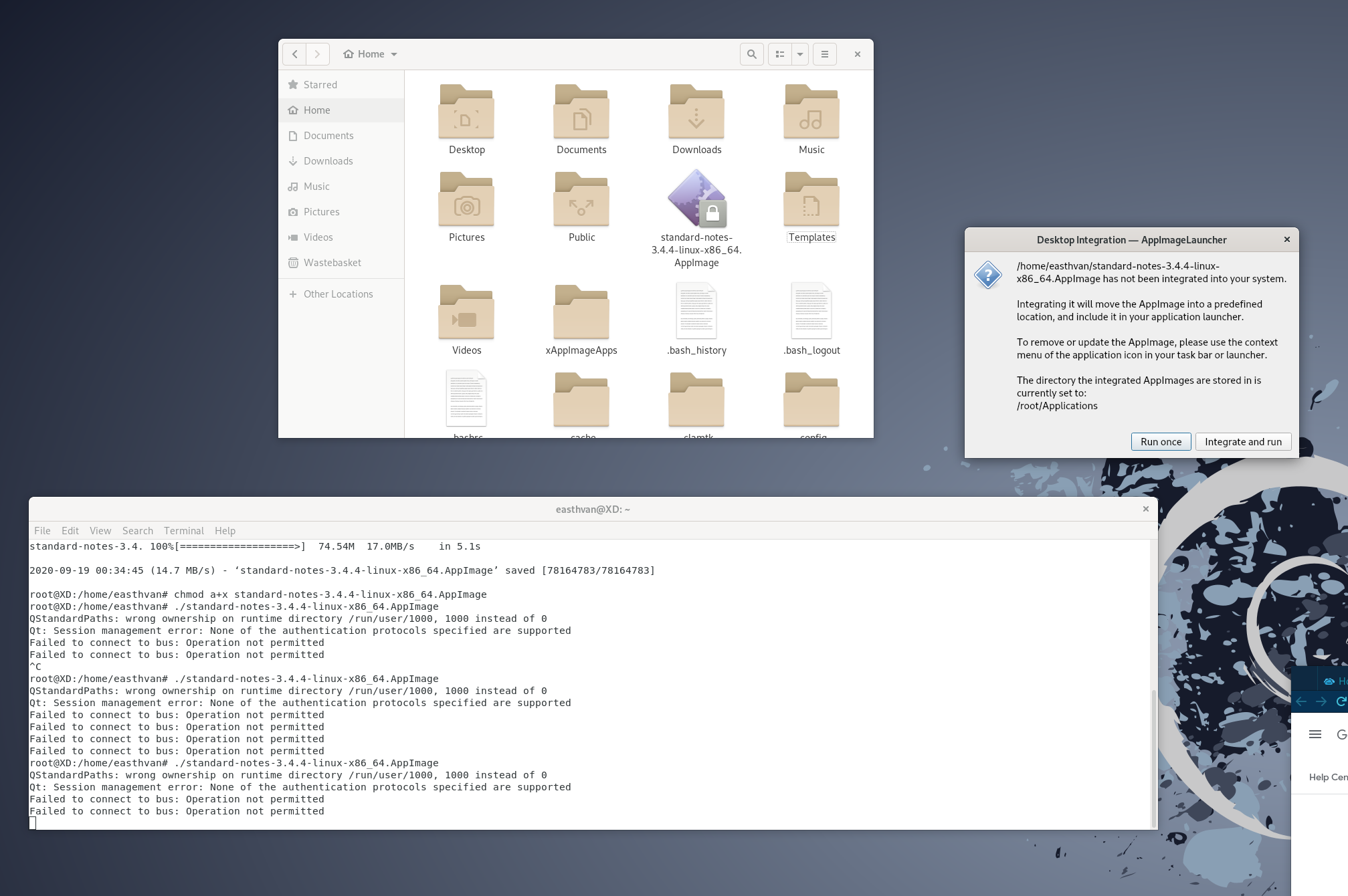Select the Public folder icon
The height and width of the screenshot is (896, 1348).
[x=581, y=199]
